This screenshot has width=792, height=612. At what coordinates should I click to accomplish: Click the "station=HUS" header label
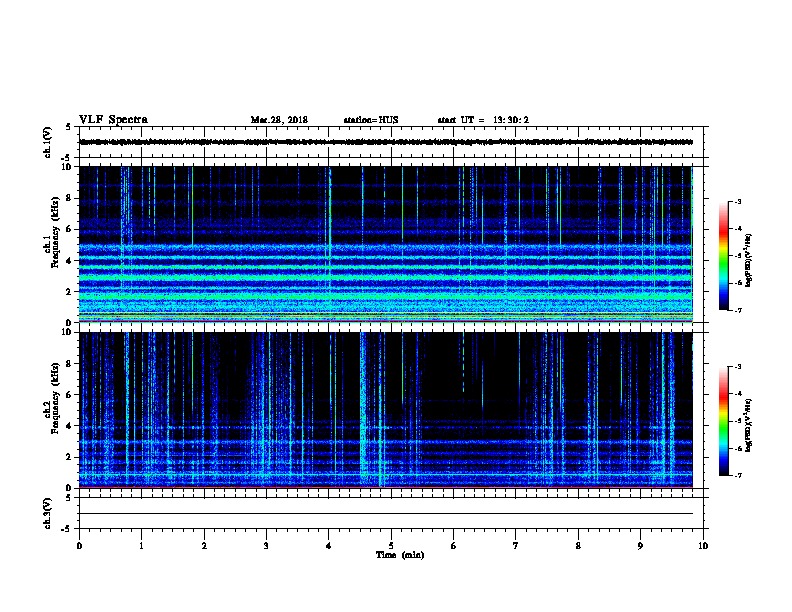point(371,120)
